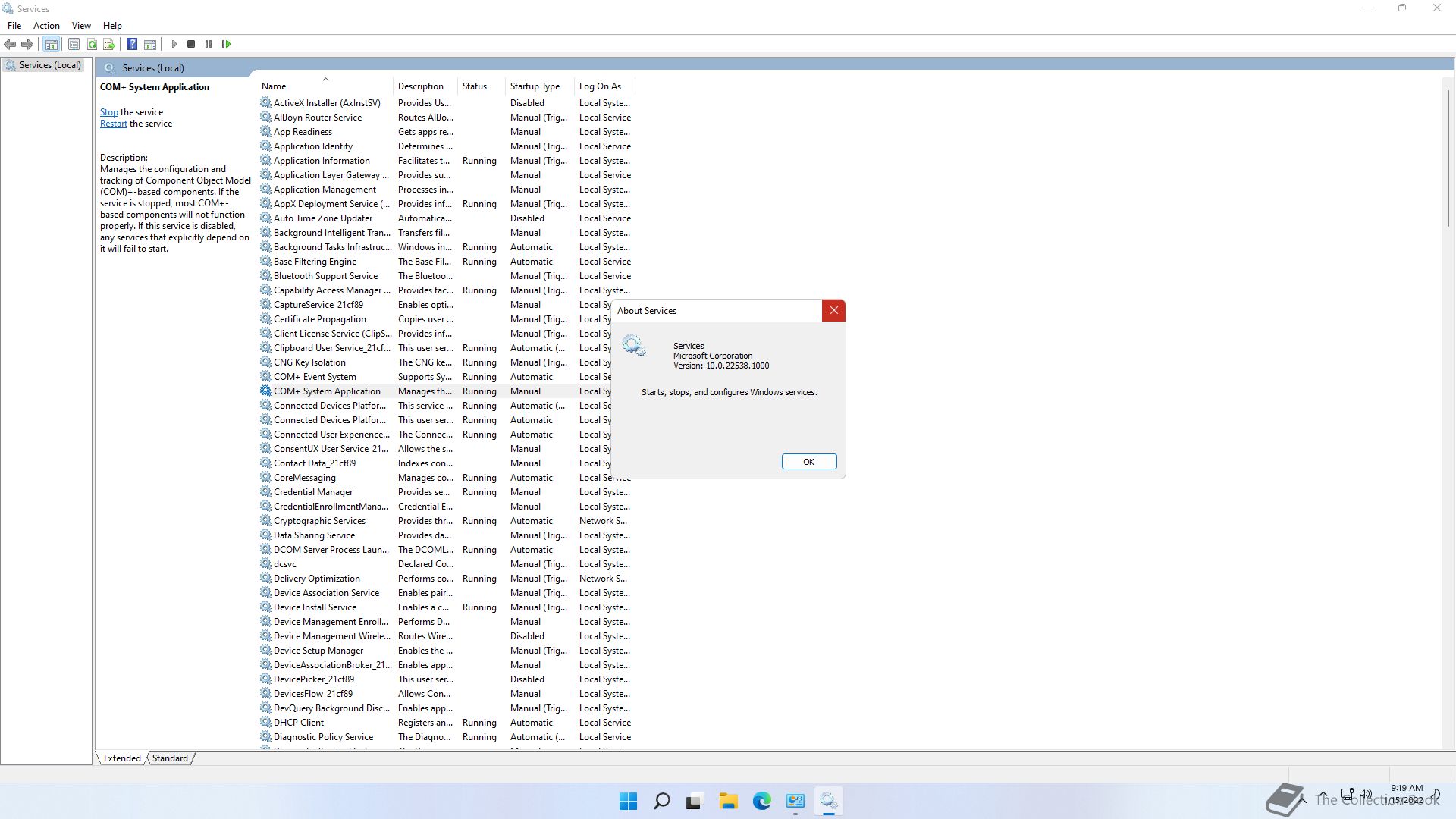This screenshot has height=819, width=1456.
Task: Toggle the Show/Hide Console Tree icon
Action: coord(51,44)
